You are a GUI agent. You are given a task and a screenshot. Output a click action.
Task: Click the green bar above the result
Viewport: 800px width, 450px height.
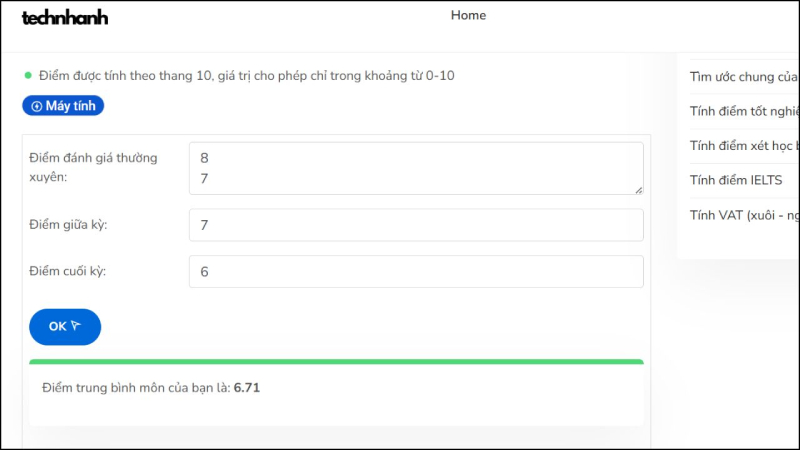tap(336, 362)
